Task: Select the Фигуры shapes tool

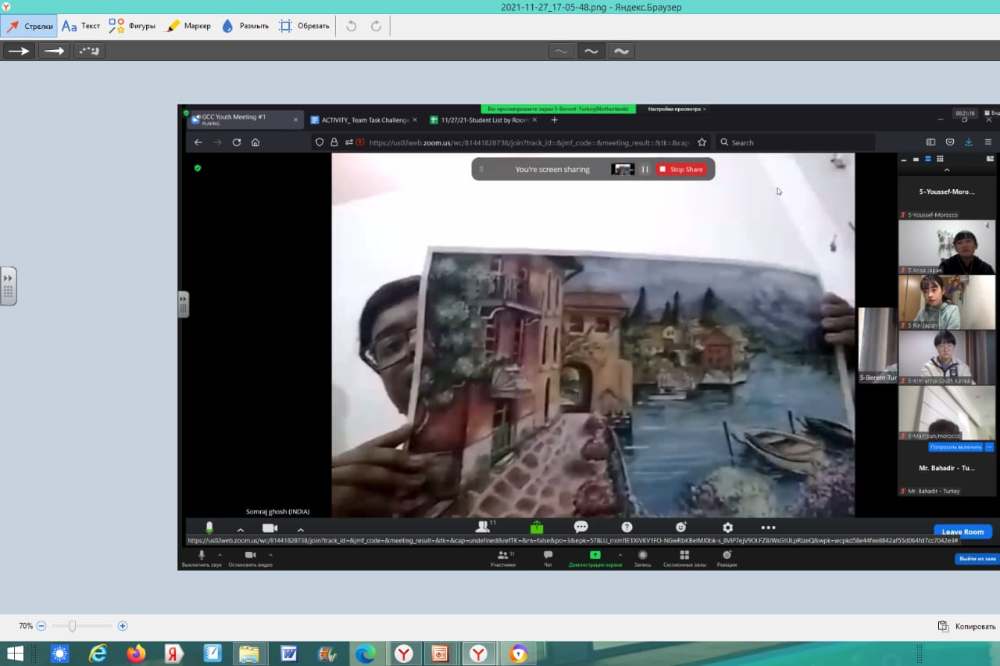Action: [132, 26]
